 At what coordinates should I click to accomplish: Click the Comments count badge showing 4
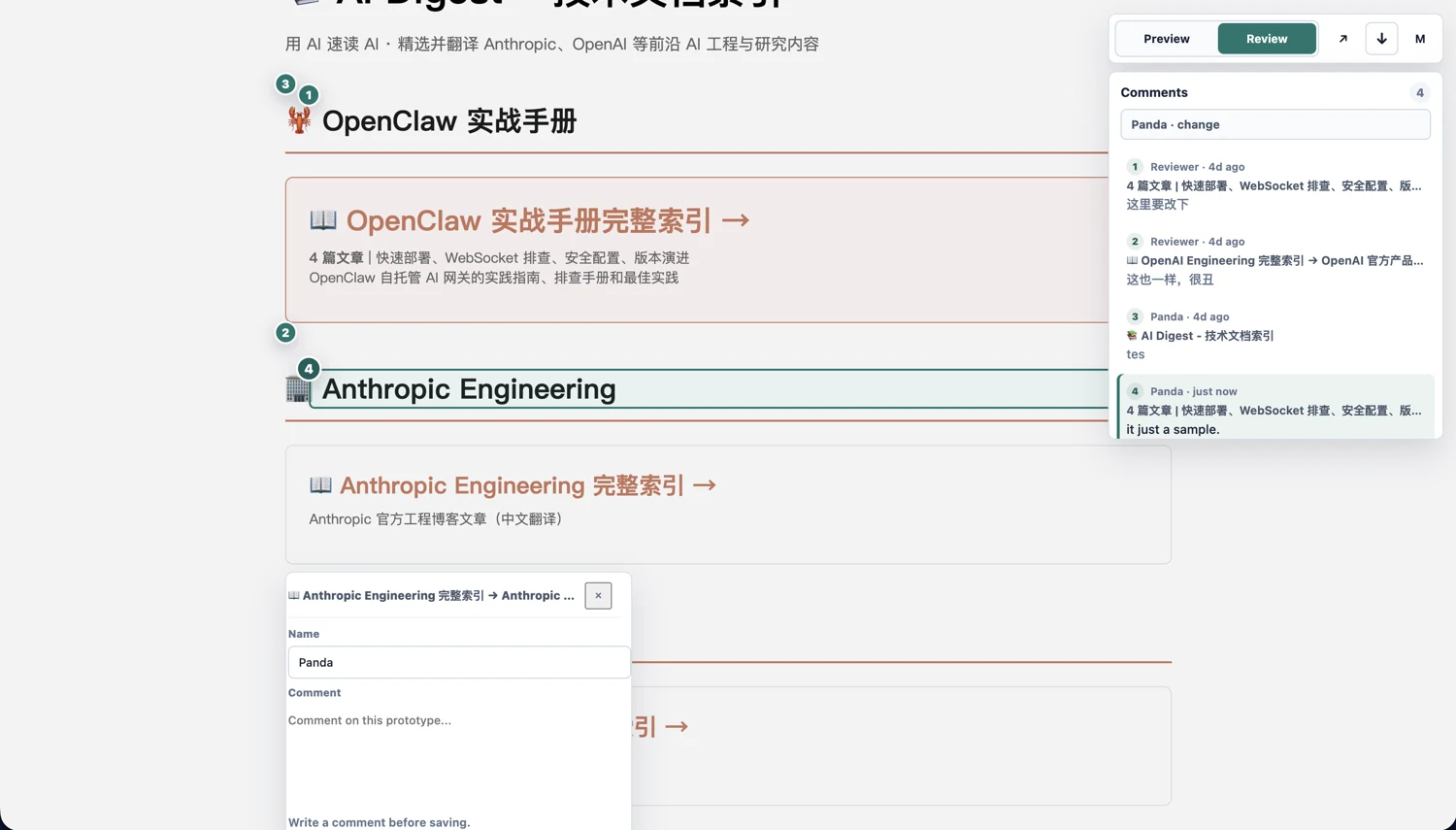coord(1419,93)
